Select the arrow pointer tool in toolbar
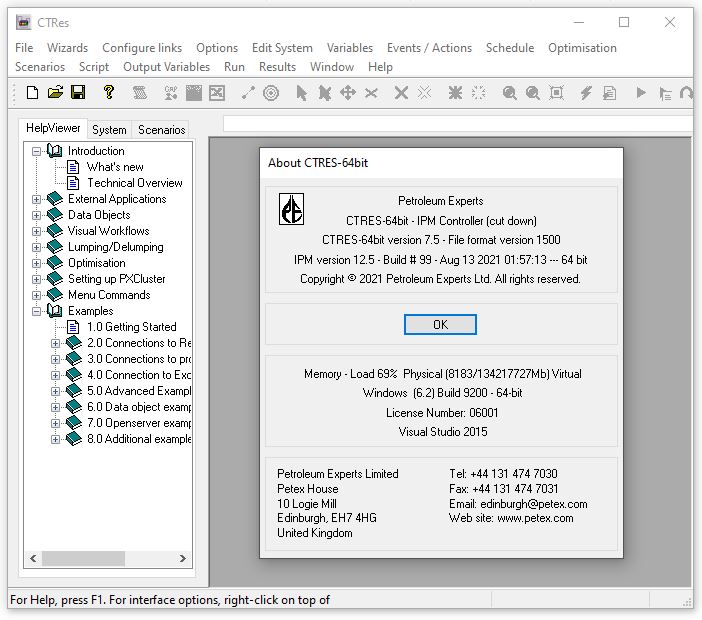This screenshot has width=702, height=620. coord(301,93)
